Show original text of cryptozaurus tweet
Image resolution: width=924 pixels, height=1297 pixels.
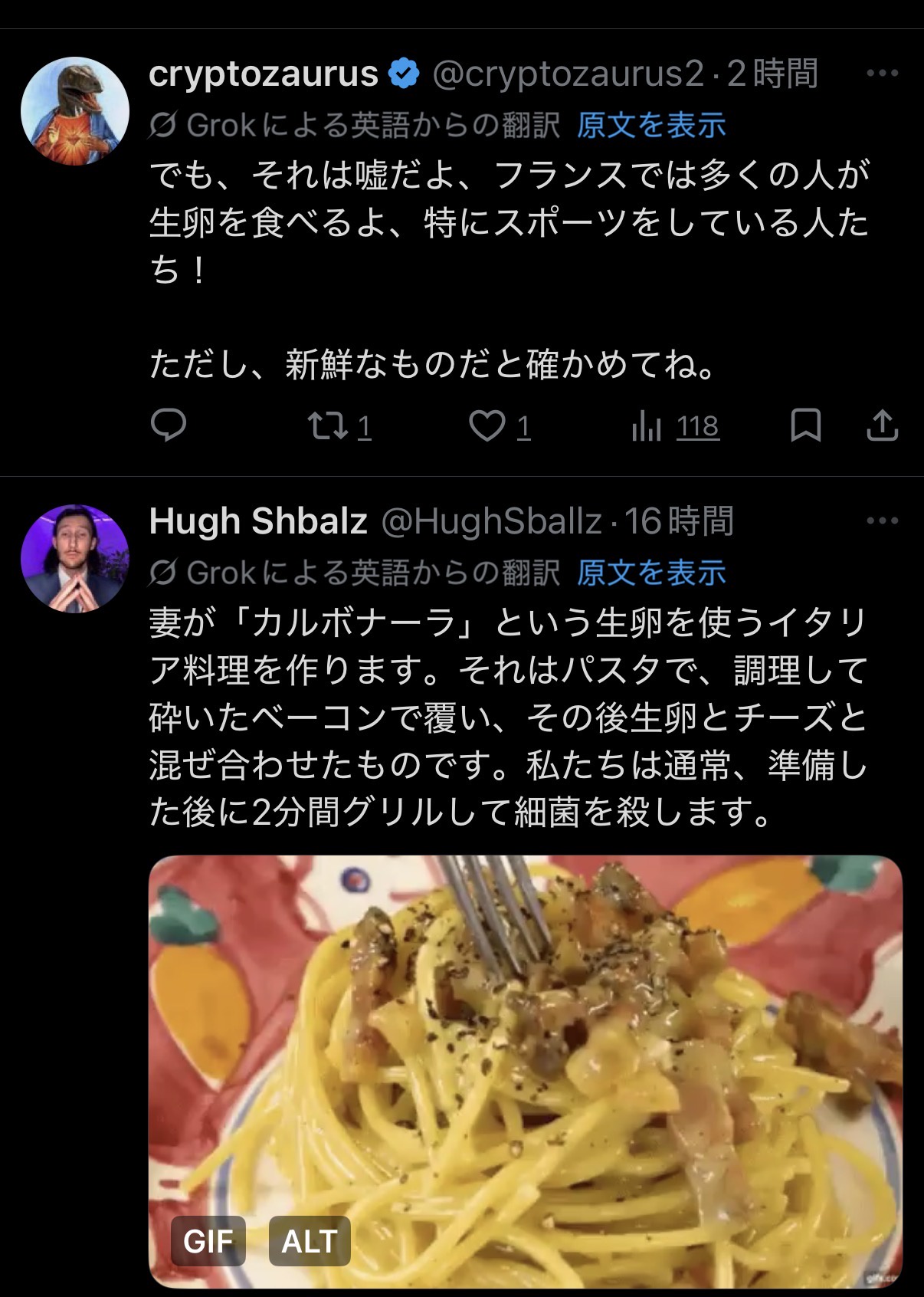point(650,125)
